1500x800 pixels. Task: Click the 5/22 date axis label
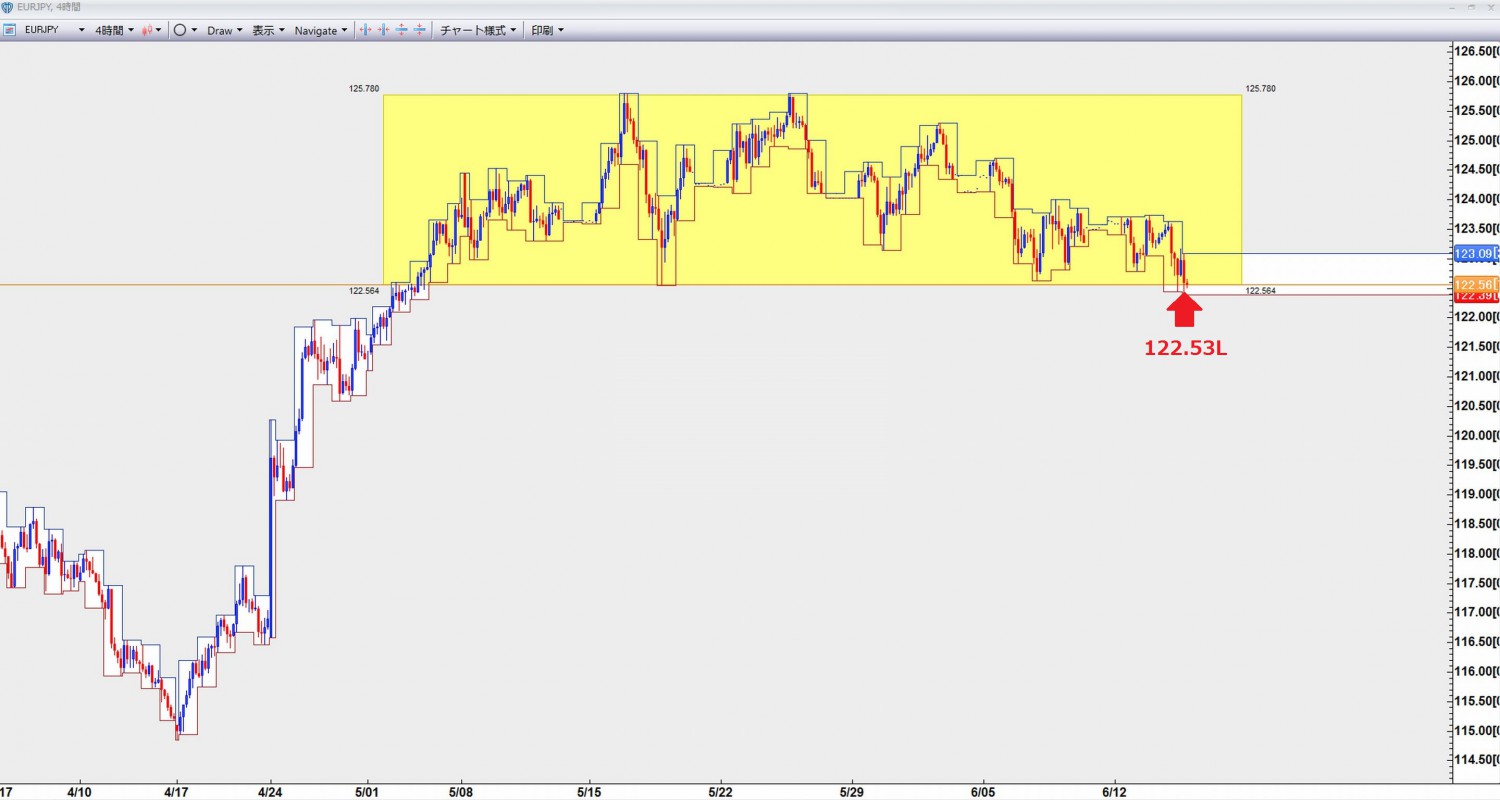click(721, 792)
